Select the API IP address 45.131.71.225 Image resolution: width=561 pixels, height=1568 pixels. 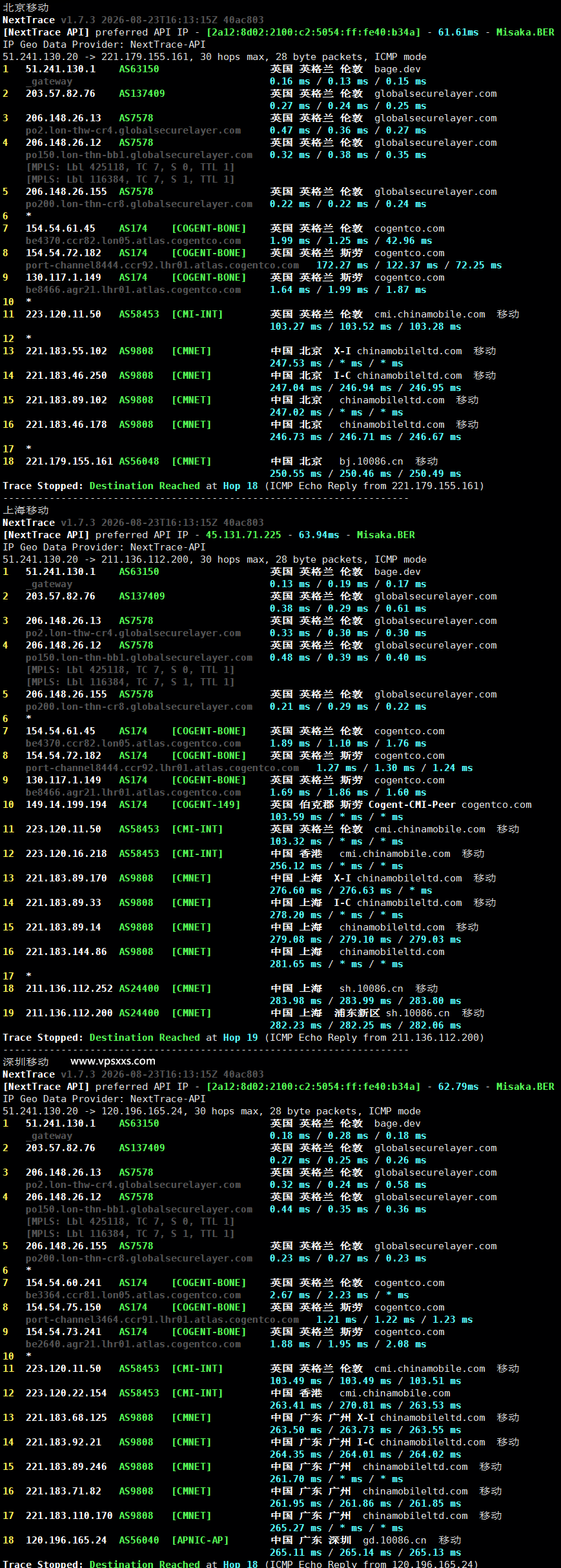point(243,535)
